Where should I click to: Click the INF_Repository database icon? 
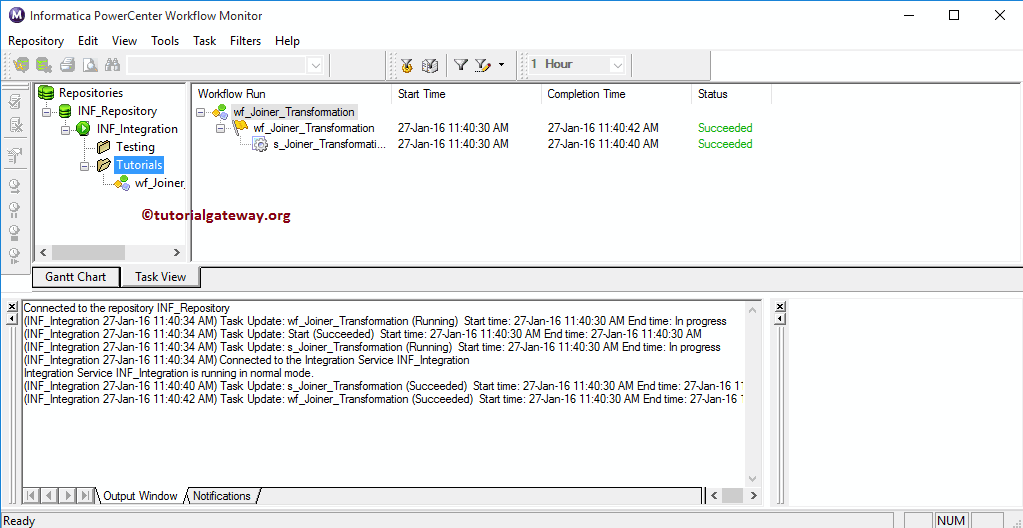tap(65, 111)
